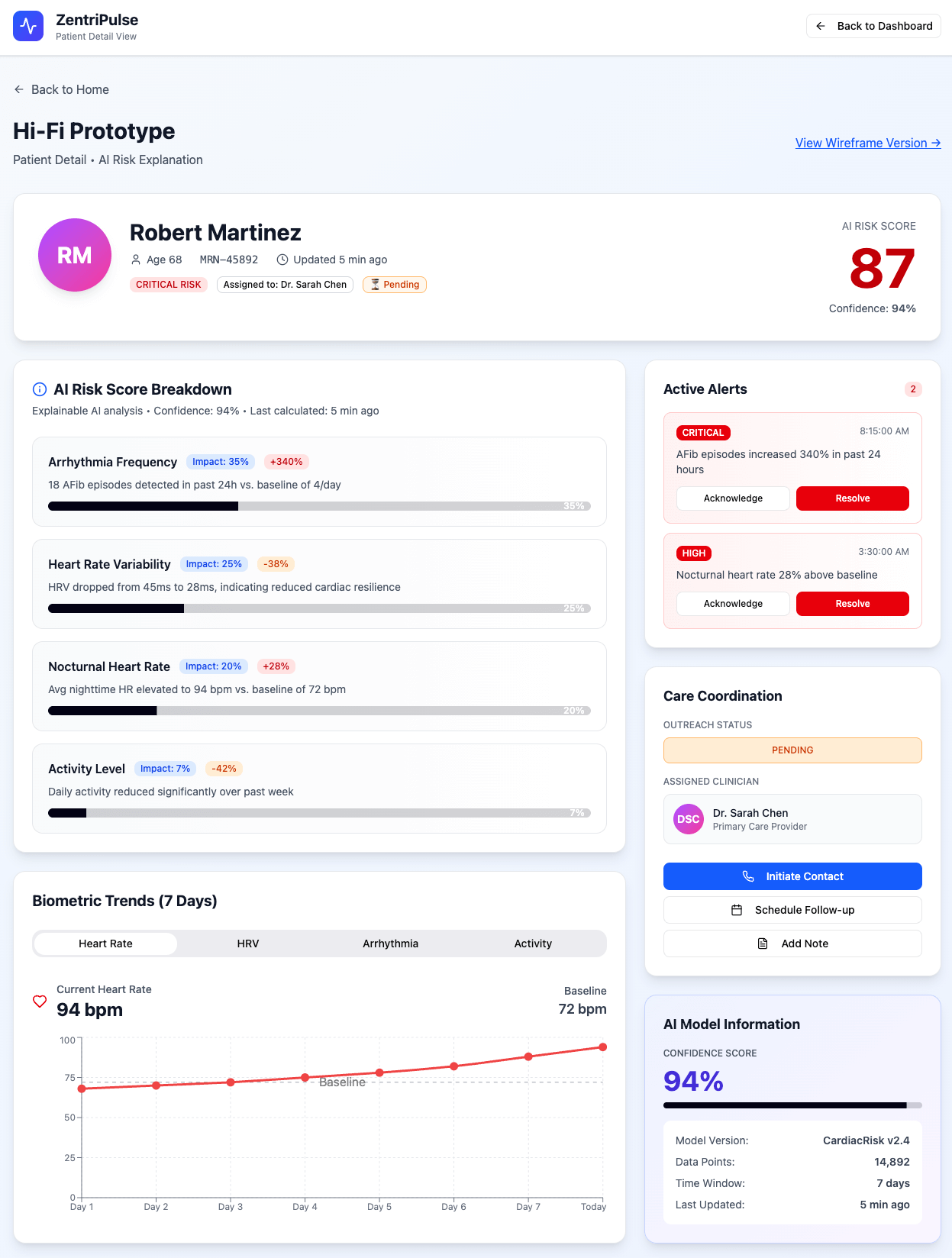
Task: Click the hourglass icon in the Pending badge
Action: pos(375,285)
